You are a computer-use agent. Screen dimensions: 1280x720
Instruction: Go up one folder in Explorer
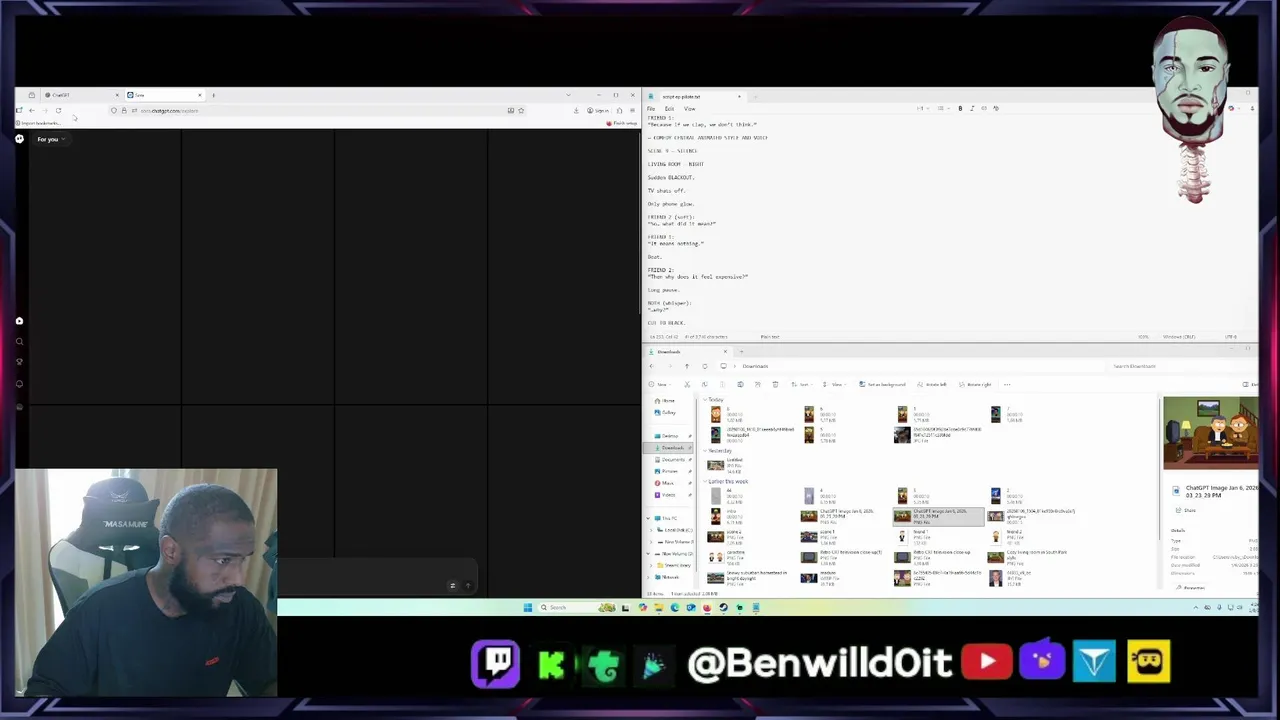[x=687, y=366]
